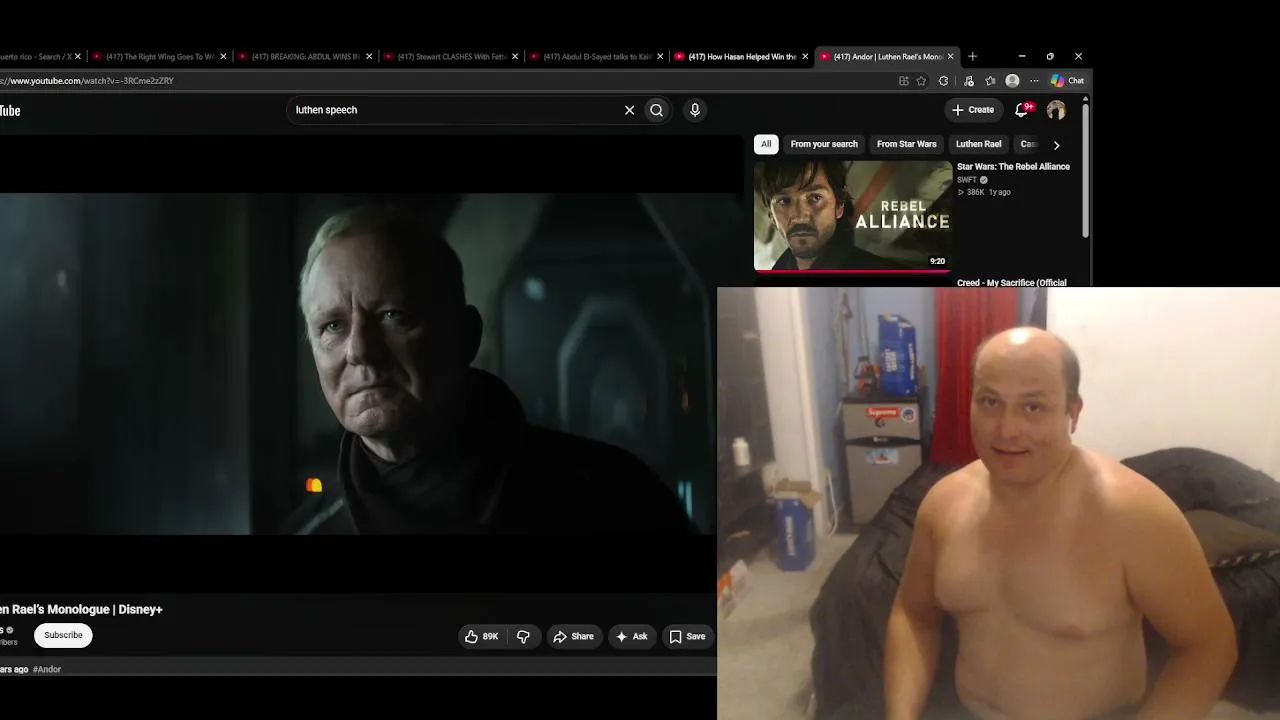
Task: Open browser settings and more menu
Action: [x=1034, y=81]
